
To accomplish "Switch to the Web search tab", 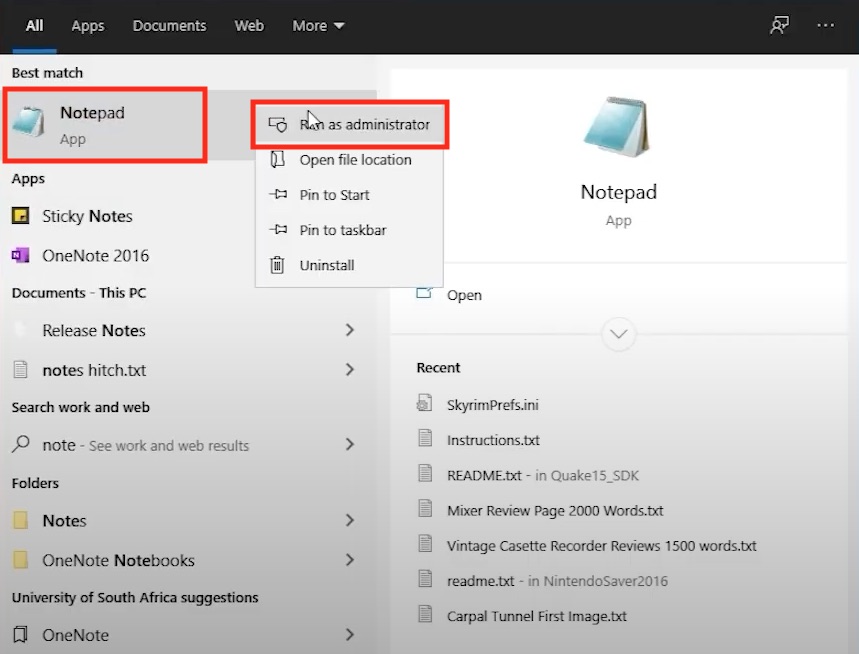I will [249, 26].
